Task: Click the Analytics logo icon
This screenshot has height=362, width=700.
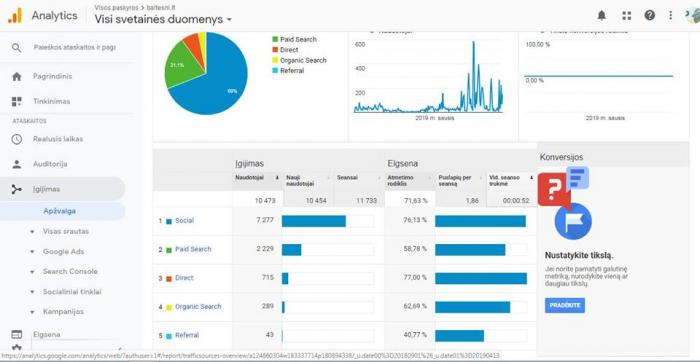Action: (x=15, y=16)
